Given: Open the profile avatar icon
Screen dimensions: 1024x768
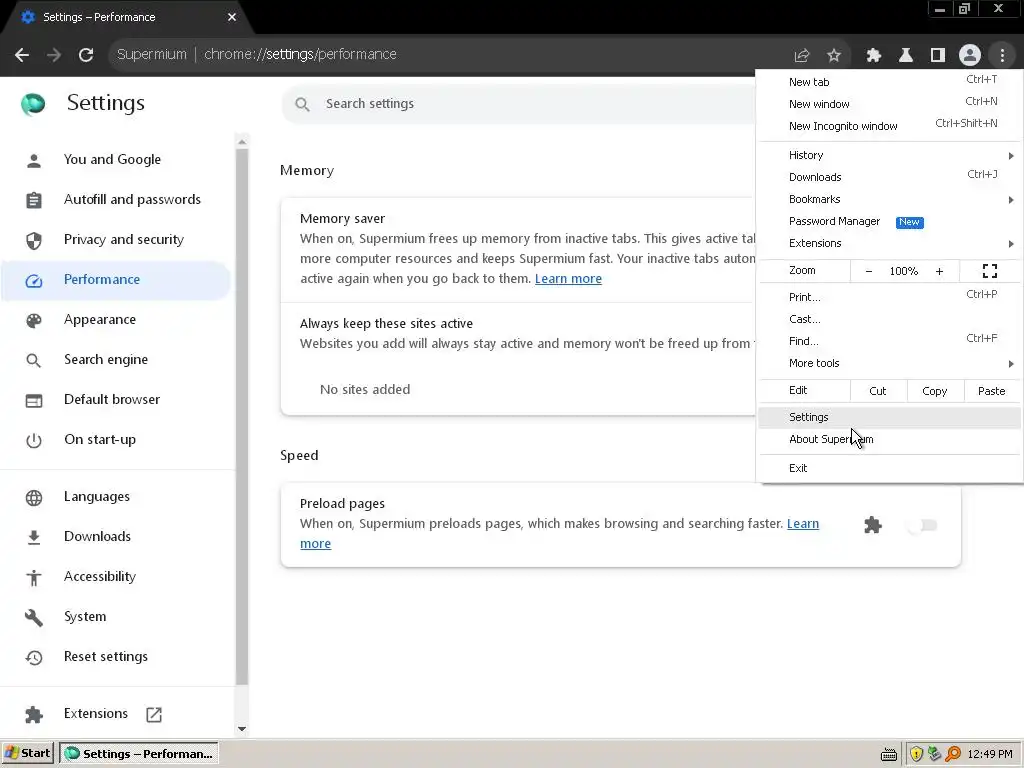Looking at the screenshot, I should click(970, 55).
